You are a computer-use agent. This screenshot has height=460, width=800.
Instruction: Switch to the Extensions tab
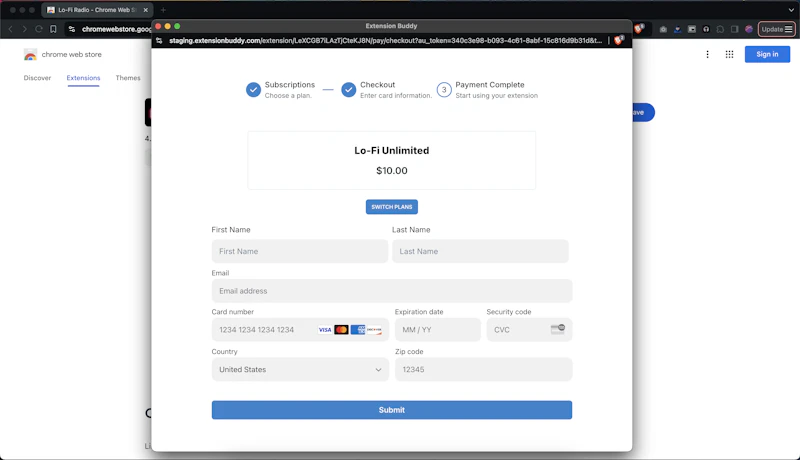[x=83, y=78]
